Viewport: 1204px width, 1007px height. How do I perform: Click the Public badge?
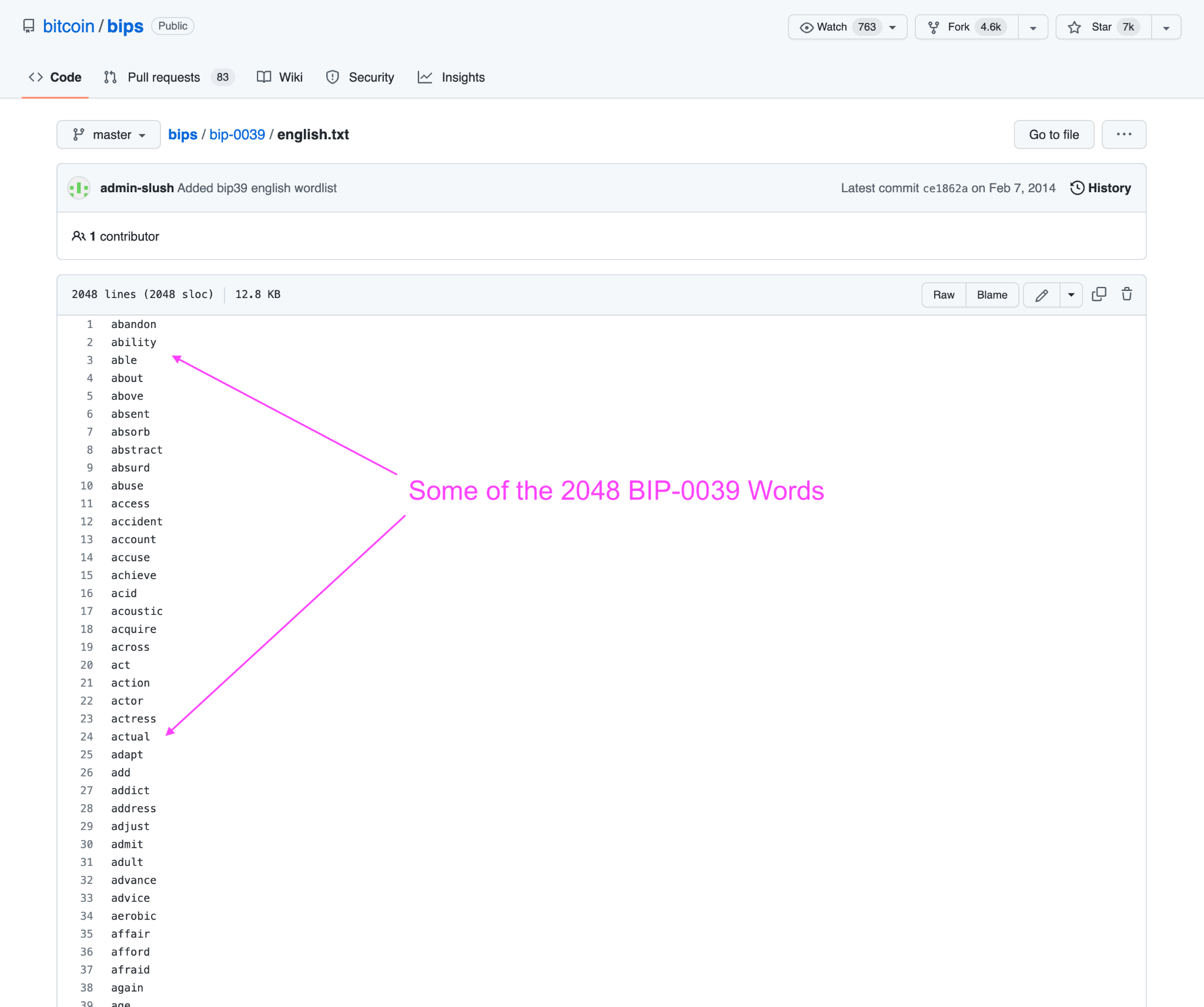[173, 26]
